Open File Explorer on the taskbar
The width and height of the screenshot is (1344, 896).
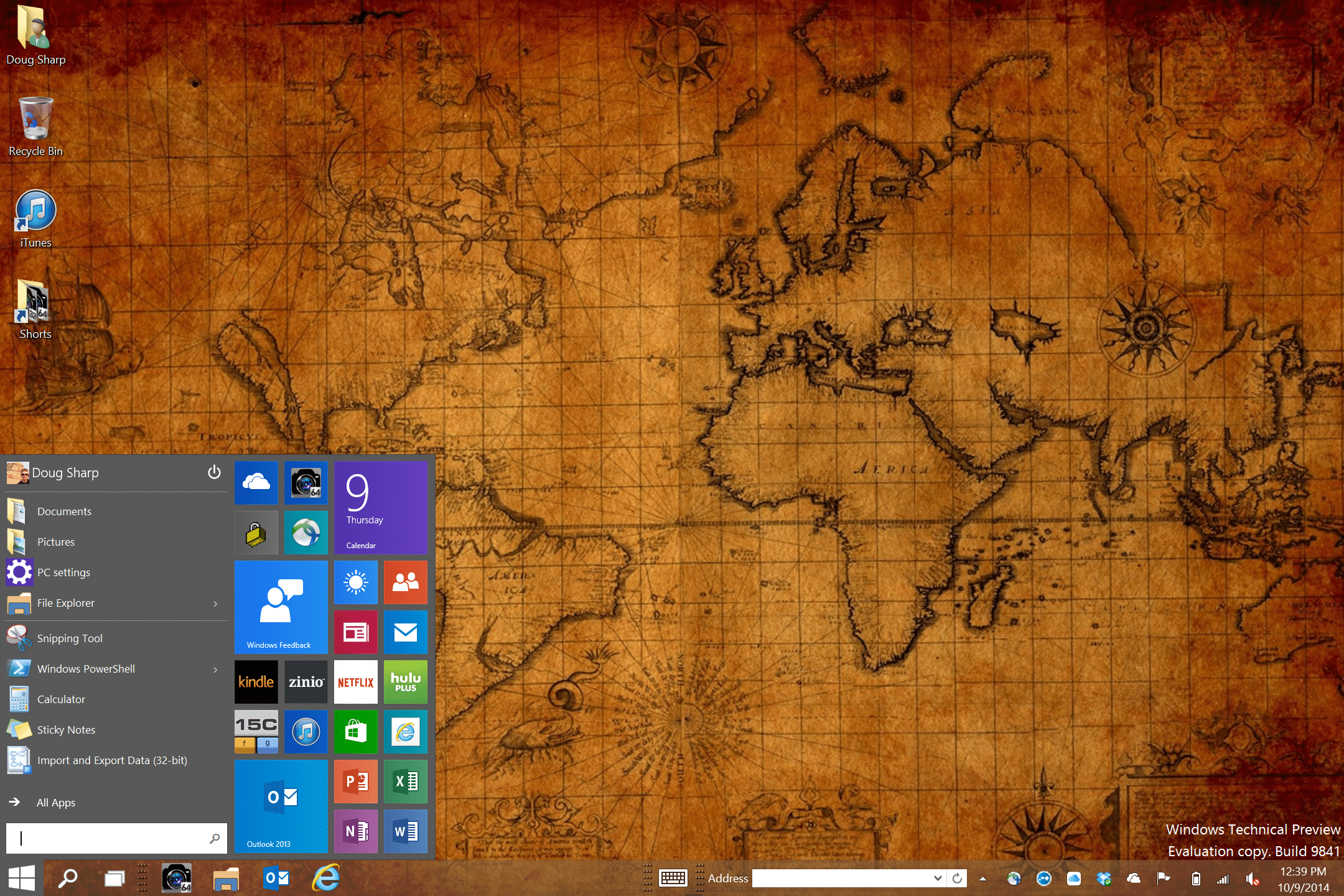click(226, 878)
